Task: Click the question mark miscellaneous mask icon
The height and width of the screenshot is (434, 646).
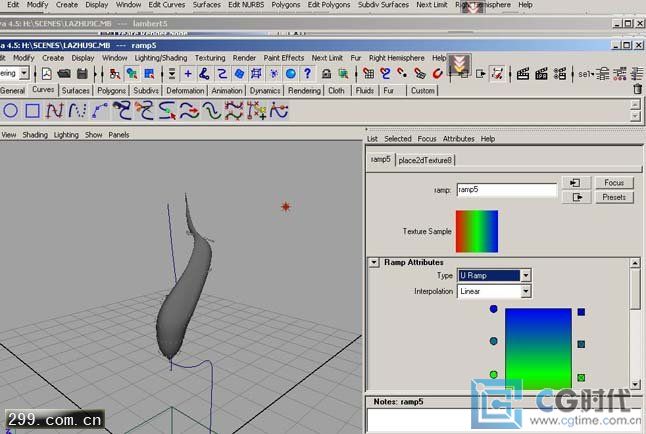Action: [307, 74]
